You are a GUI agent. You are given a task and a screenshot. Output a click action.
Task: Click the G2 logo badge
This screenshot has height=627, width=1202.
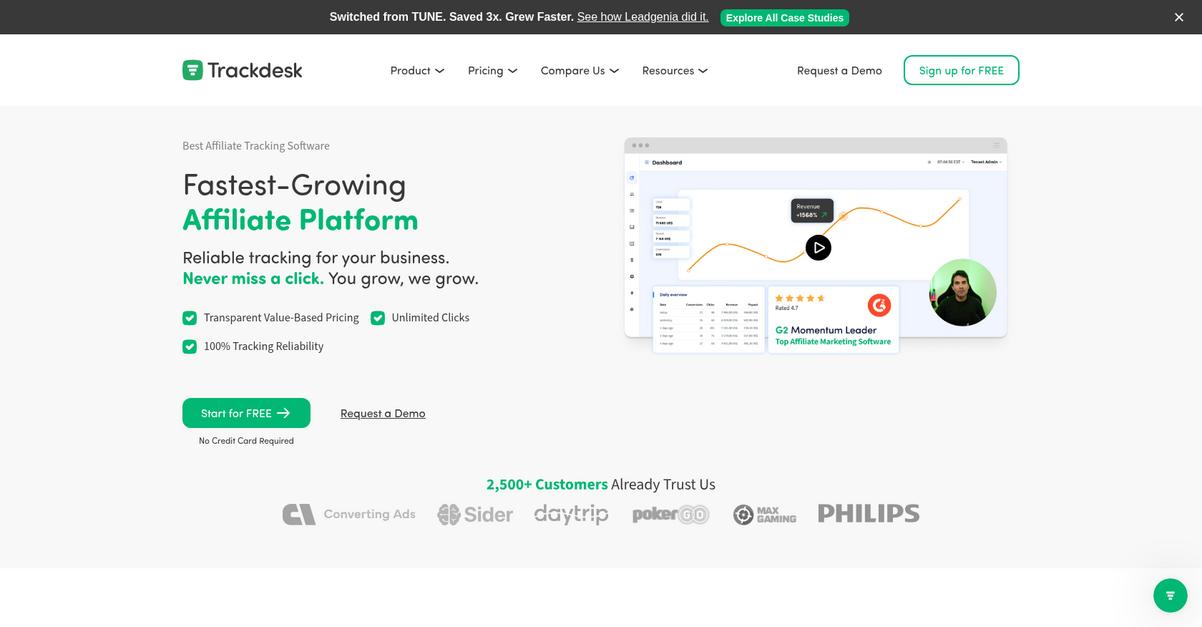(879, 305)
